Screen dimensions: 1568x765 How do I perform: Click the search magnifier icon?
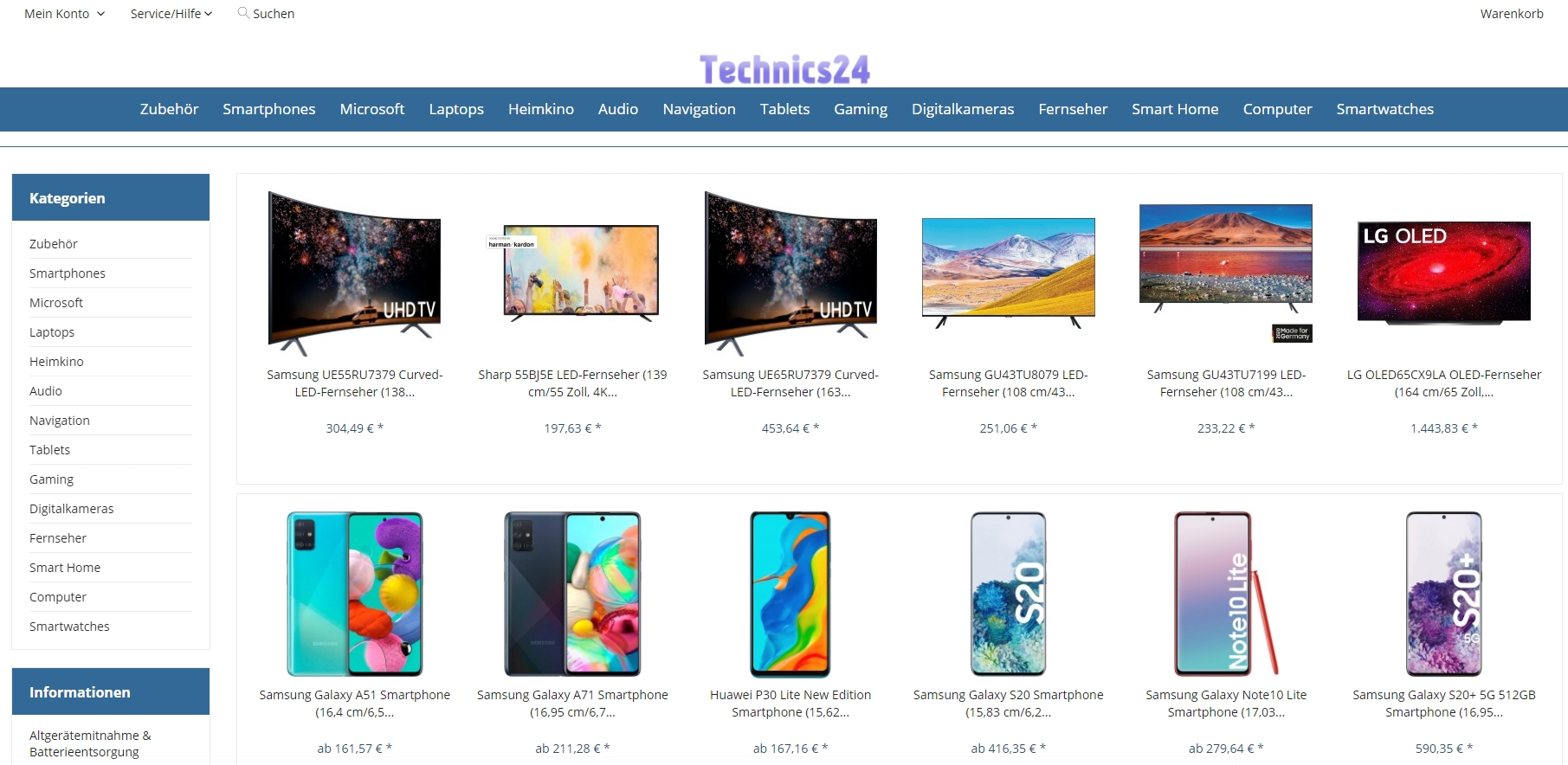click(243, 13)
